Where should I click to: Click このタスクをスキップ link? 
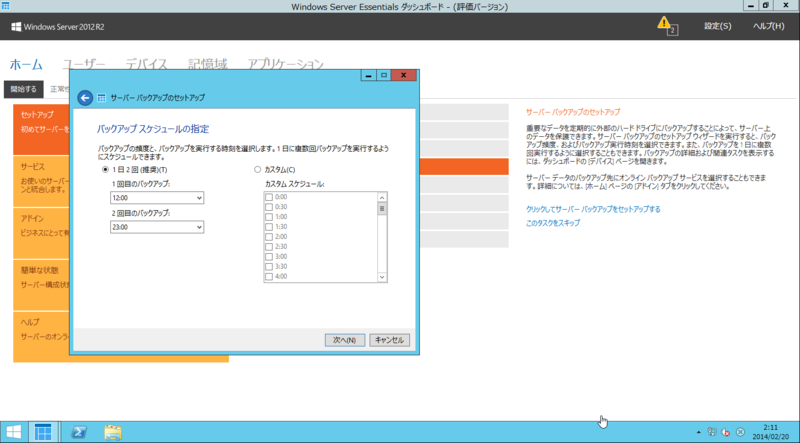tap(553, 223)
